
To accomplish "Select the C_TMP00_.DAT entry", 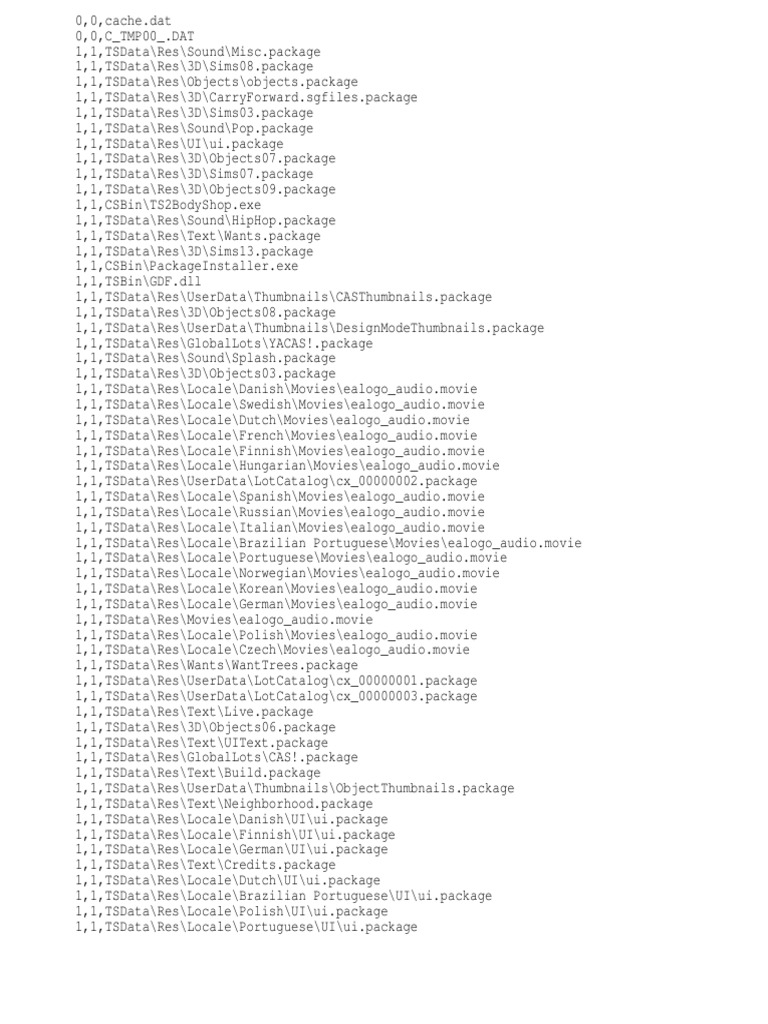I will (135, 37).
